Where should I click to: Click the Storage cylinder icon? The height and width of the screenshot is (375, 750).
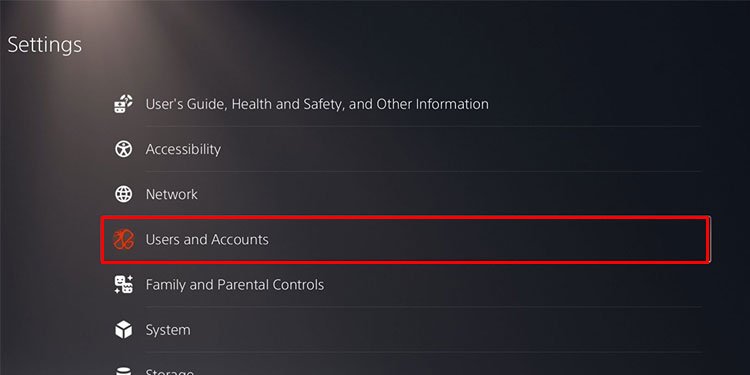coord(123,371)
